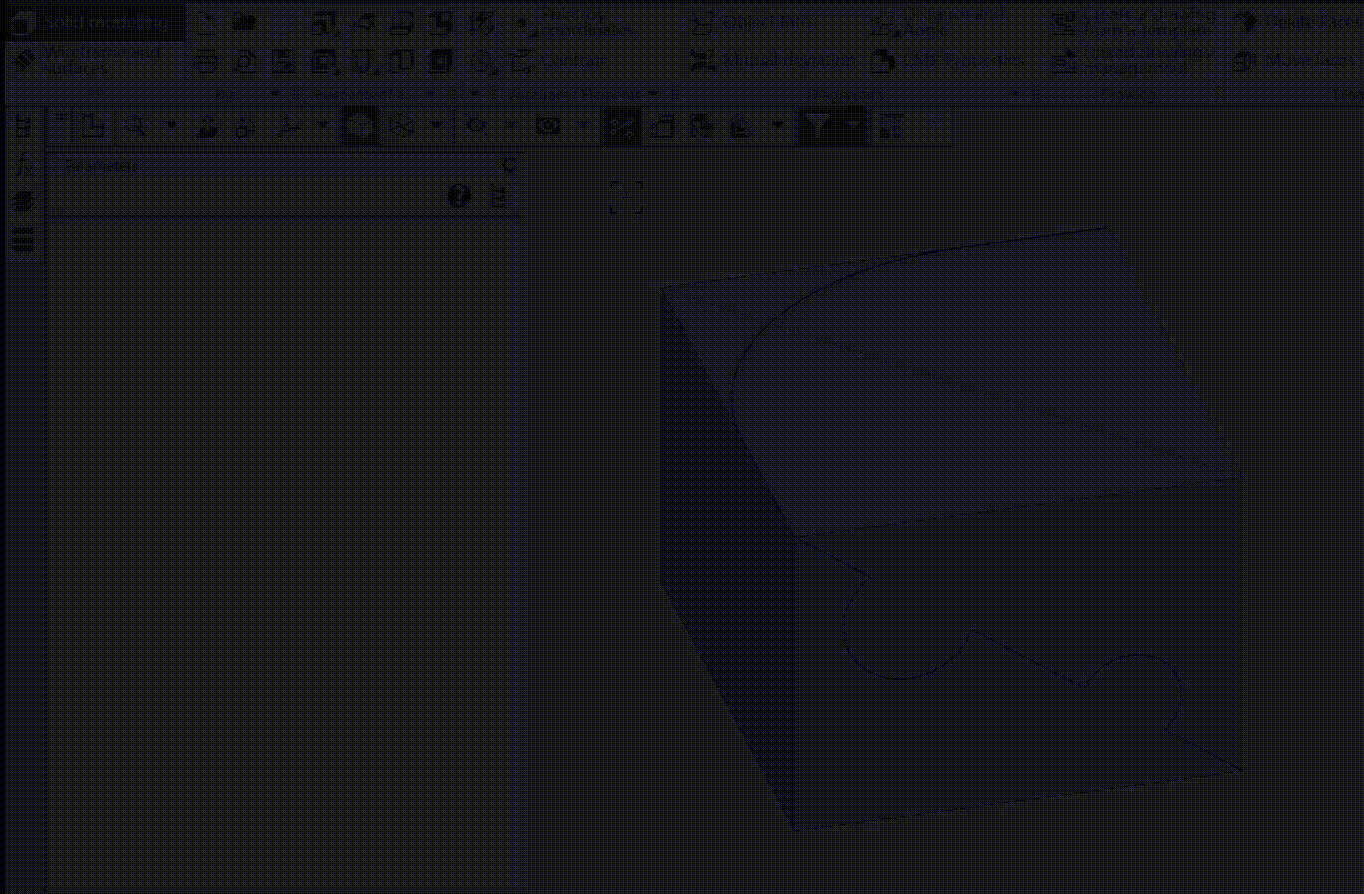Expand the filter funnel dropdown arrow
This screenshot has height=894, width=1364.
853,126
